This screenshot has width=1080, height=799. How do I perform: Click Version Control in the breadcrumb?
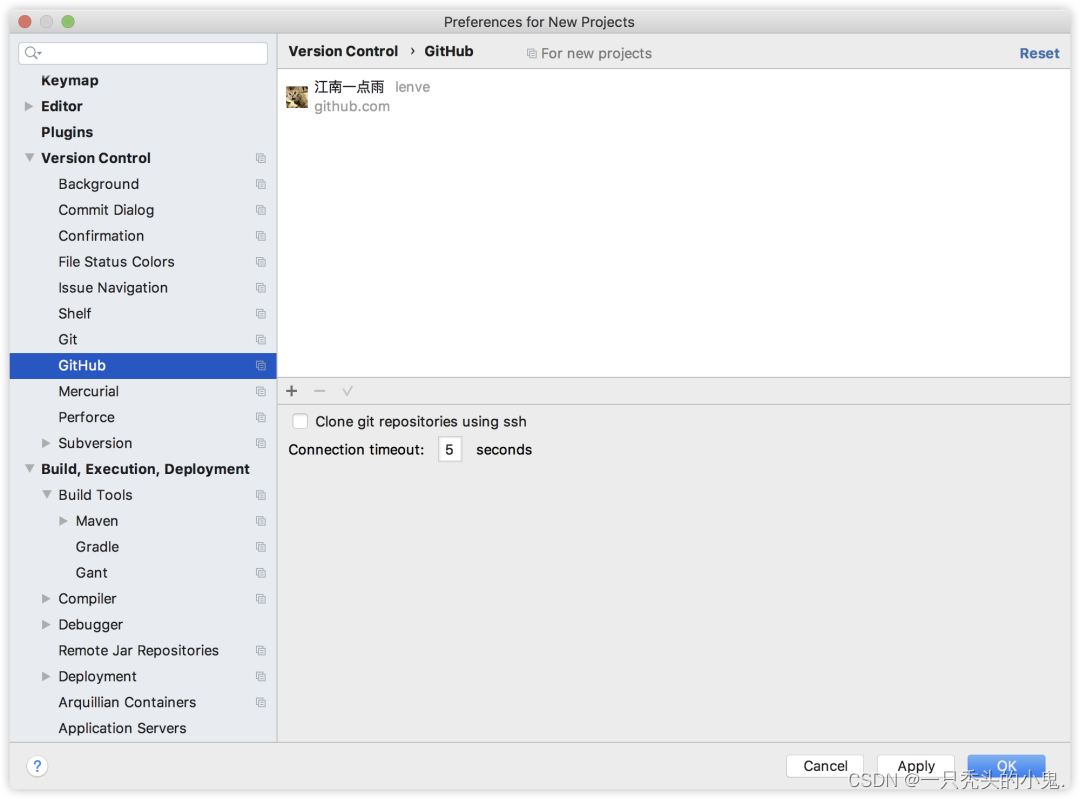(343, 52)
